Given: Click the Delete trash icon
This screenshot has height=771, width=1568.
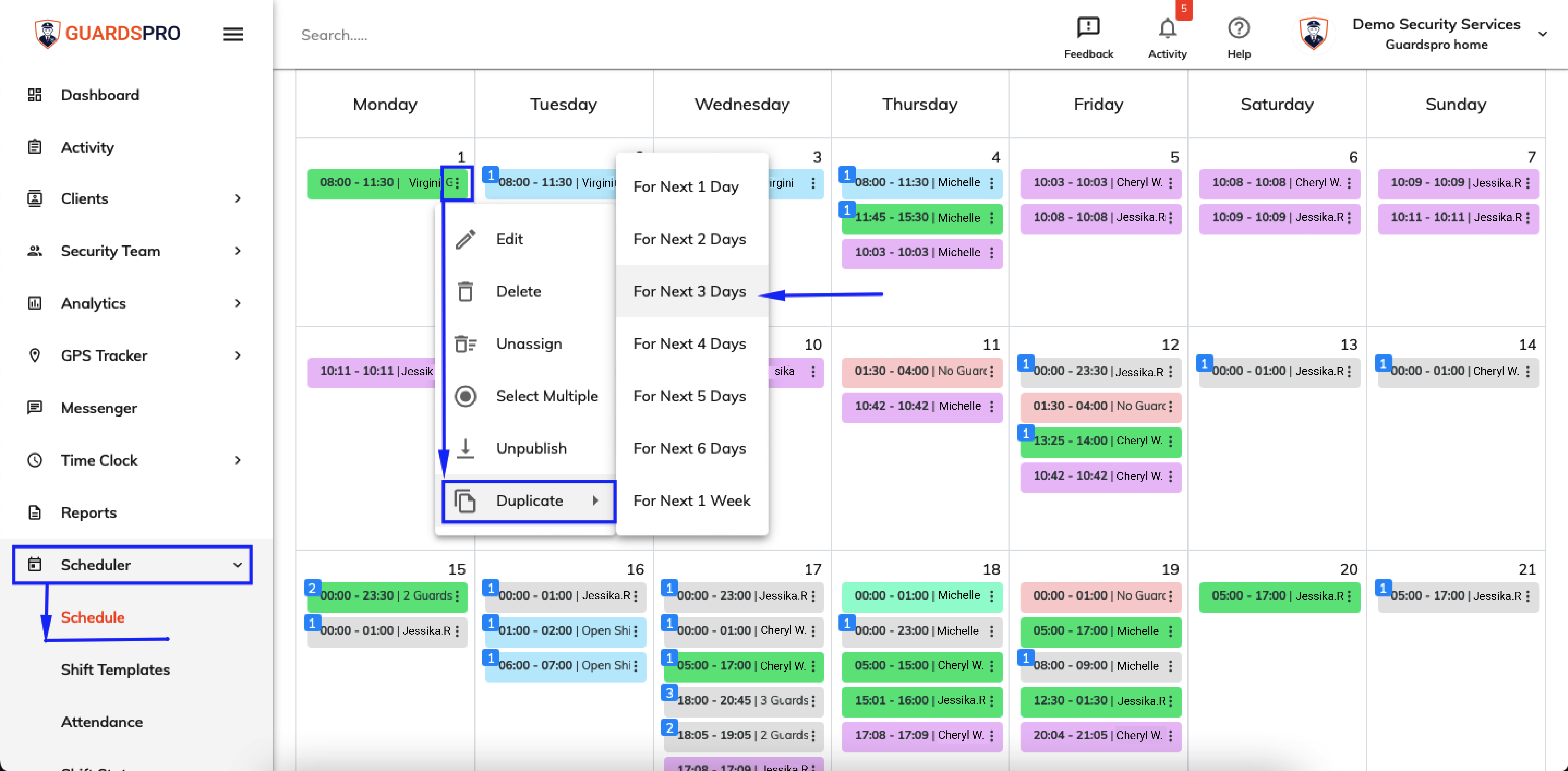Looking at the screenshot, I should (466, 292).
